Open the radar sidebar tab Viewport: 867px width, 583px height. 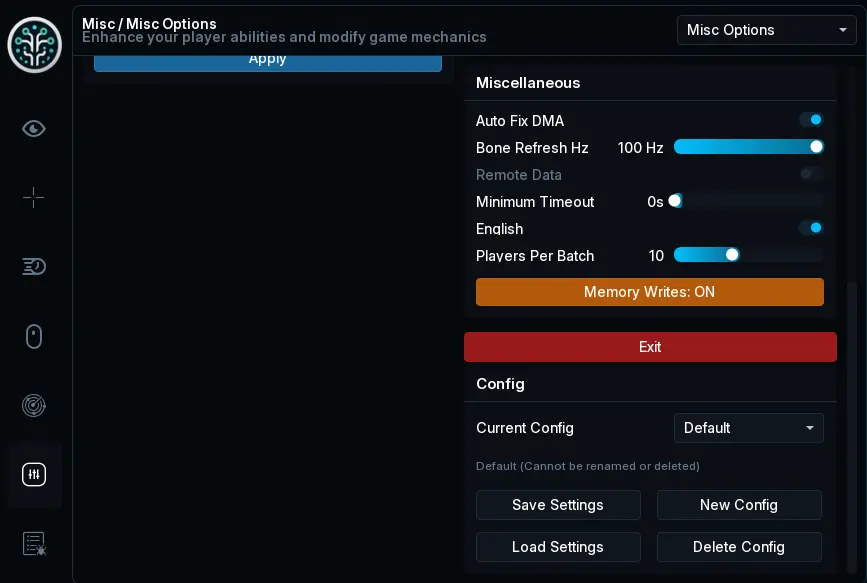click(34, 405)
